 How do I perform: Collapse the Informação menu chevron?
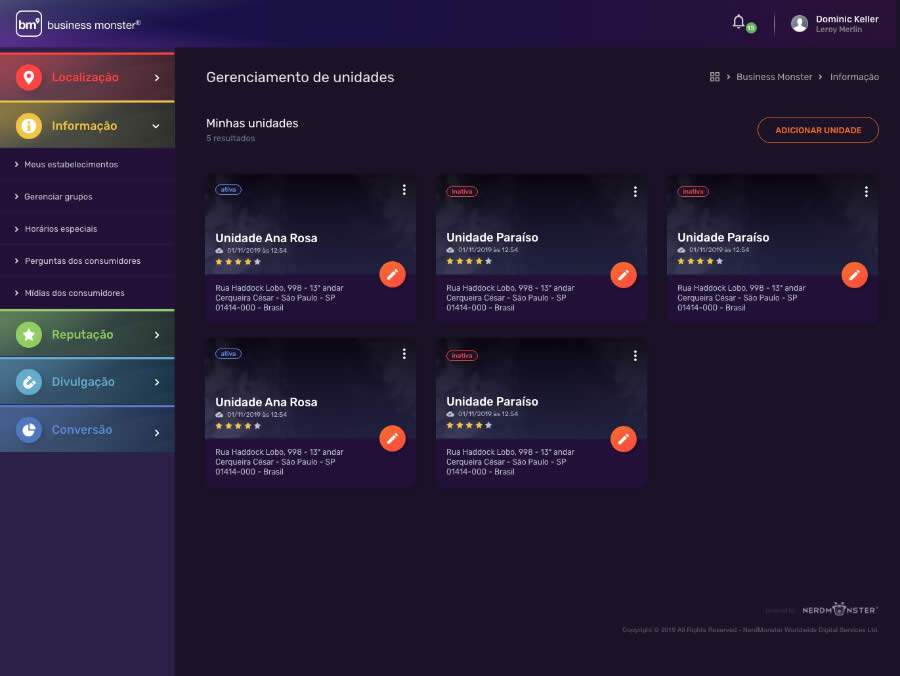click(156, 126)
